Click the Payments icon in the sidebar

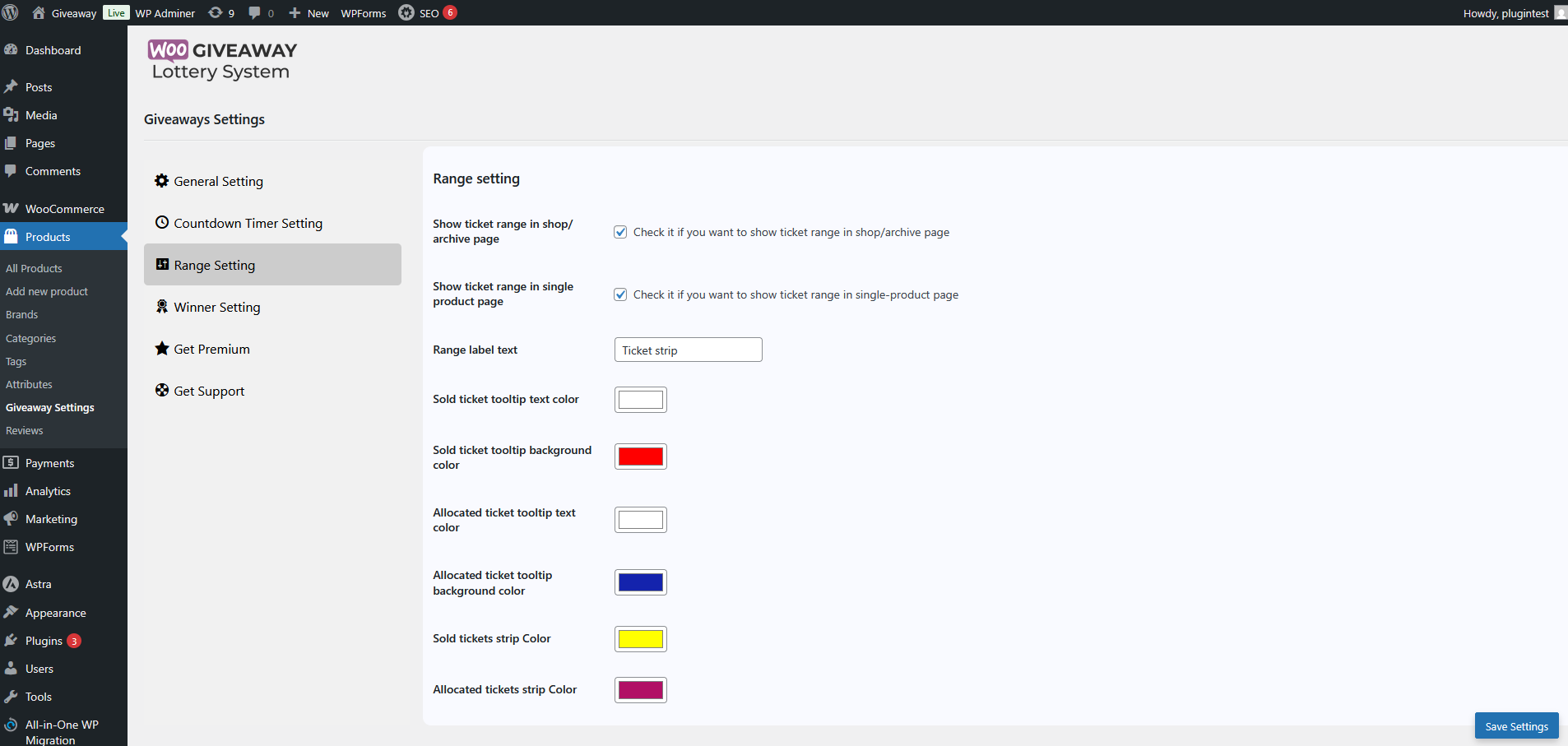(x=11, y=462)
